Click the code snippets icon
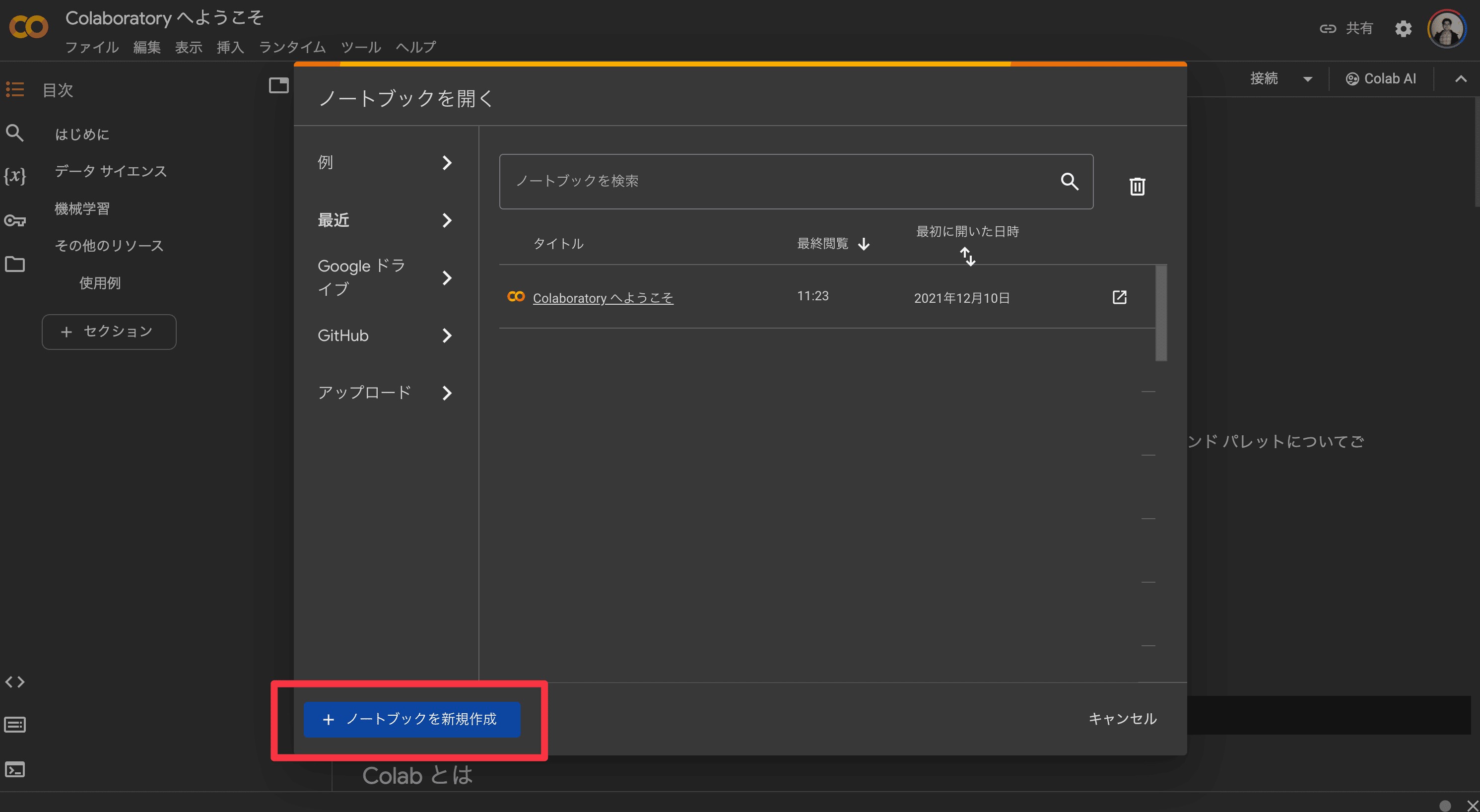 coord(15,682)
